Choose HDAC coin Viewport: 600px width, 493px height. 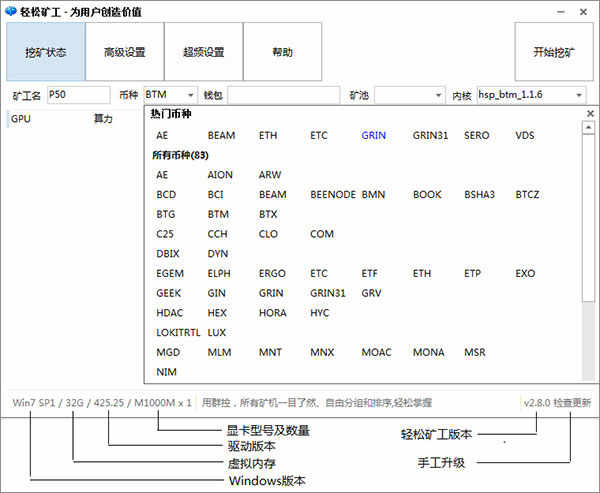170,313
